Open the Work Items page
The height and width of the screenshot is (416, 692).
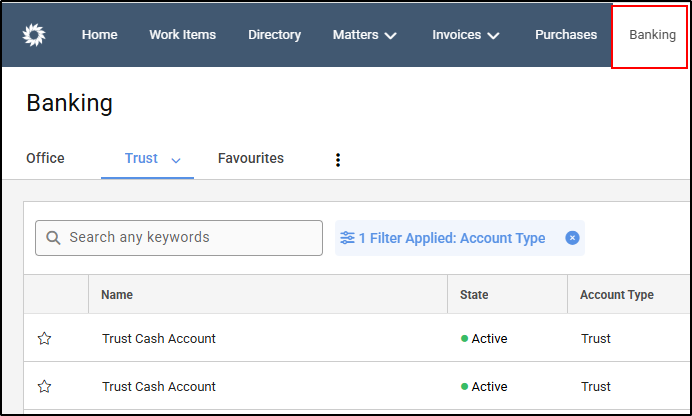[x=182, y=35]
